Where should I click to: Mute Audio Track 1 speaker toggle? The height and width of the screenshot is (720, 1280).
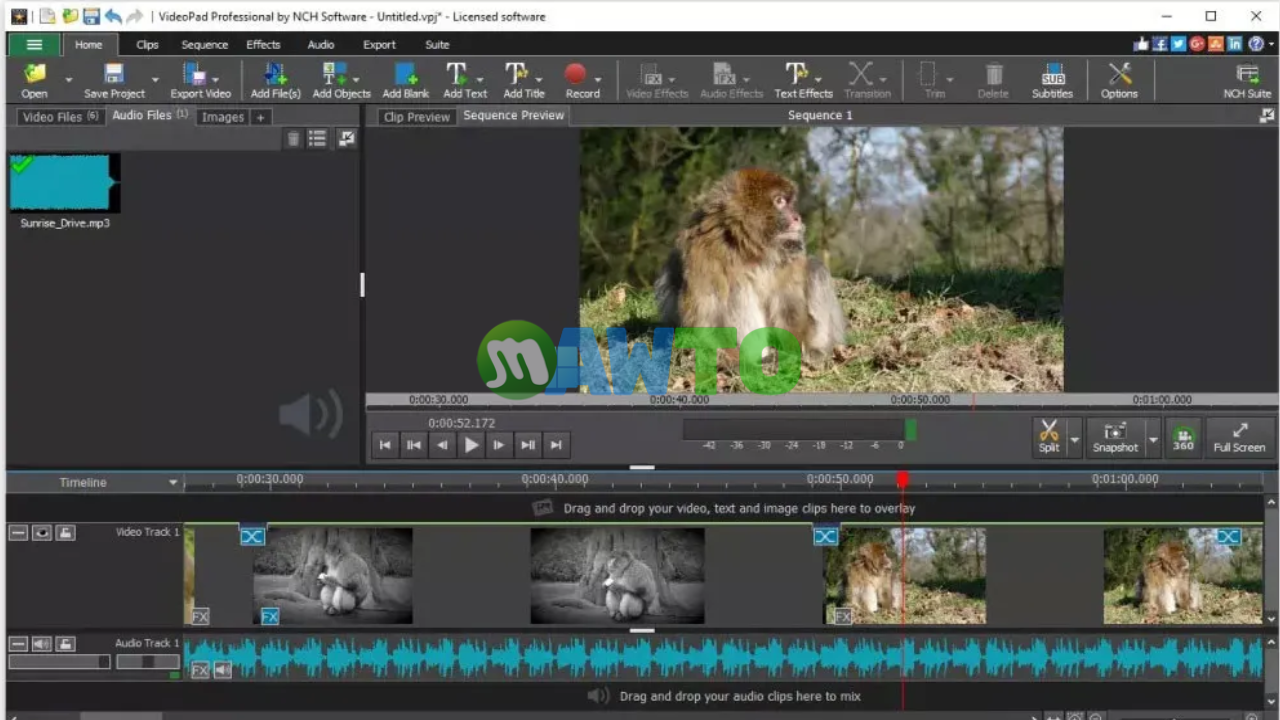[x=42, y=644]
